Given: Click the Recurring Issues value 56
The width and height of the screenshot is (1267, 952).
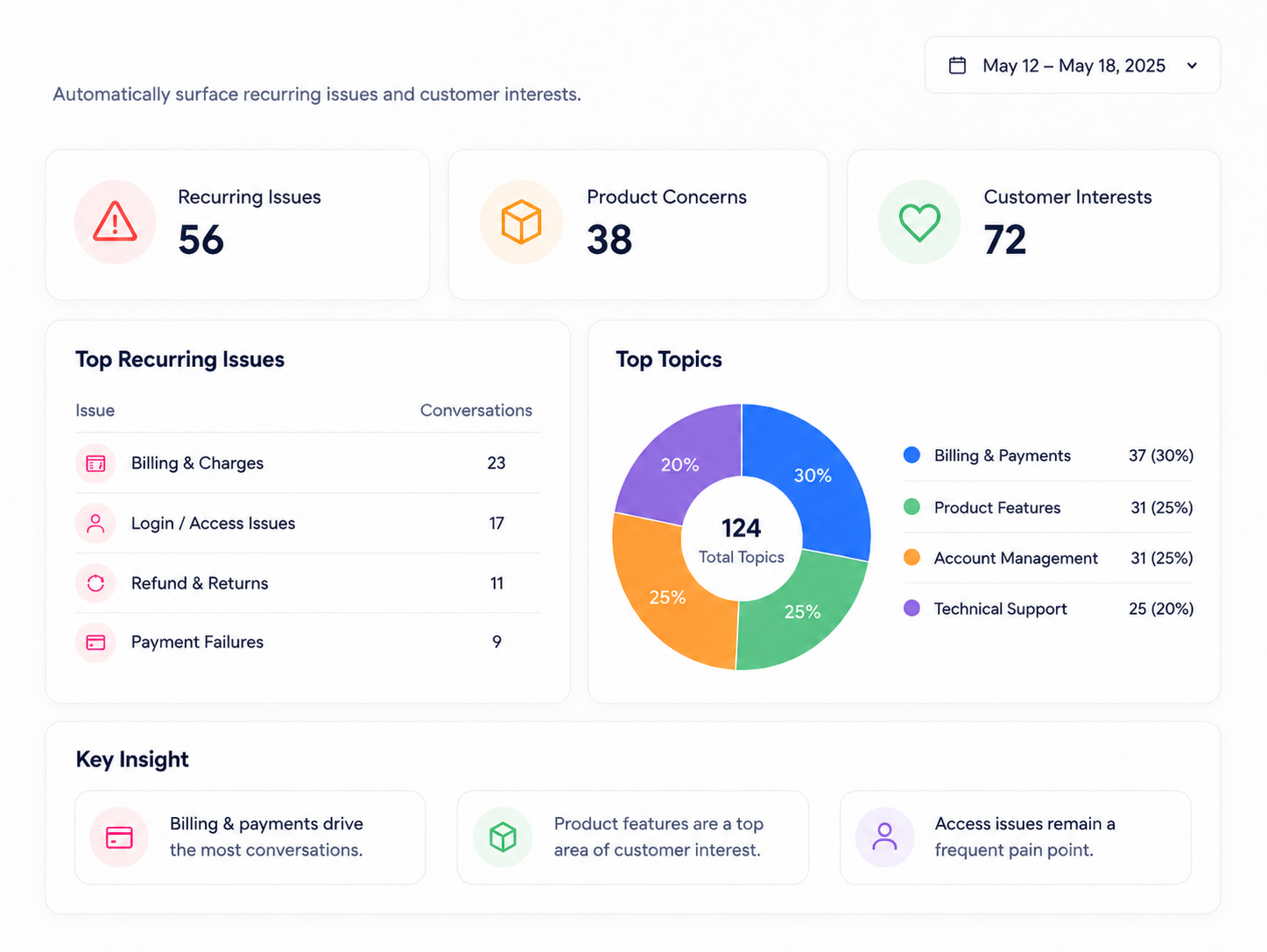Looking at the screenshot, I should (201, 240).
